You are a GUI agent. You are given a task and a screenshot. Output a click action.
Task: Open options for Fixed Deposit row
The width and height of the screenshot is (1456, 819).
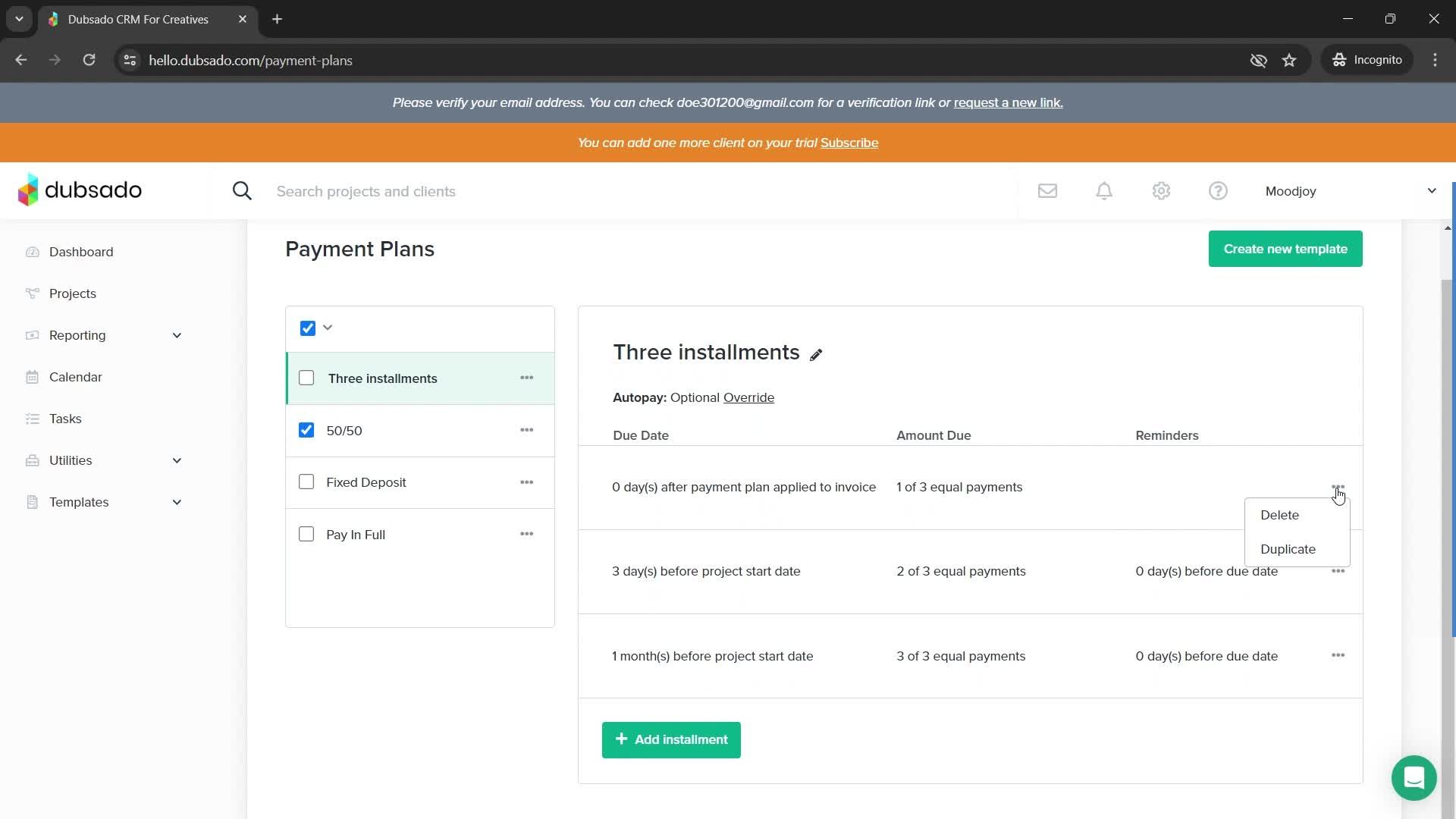(x=527, y=482)
